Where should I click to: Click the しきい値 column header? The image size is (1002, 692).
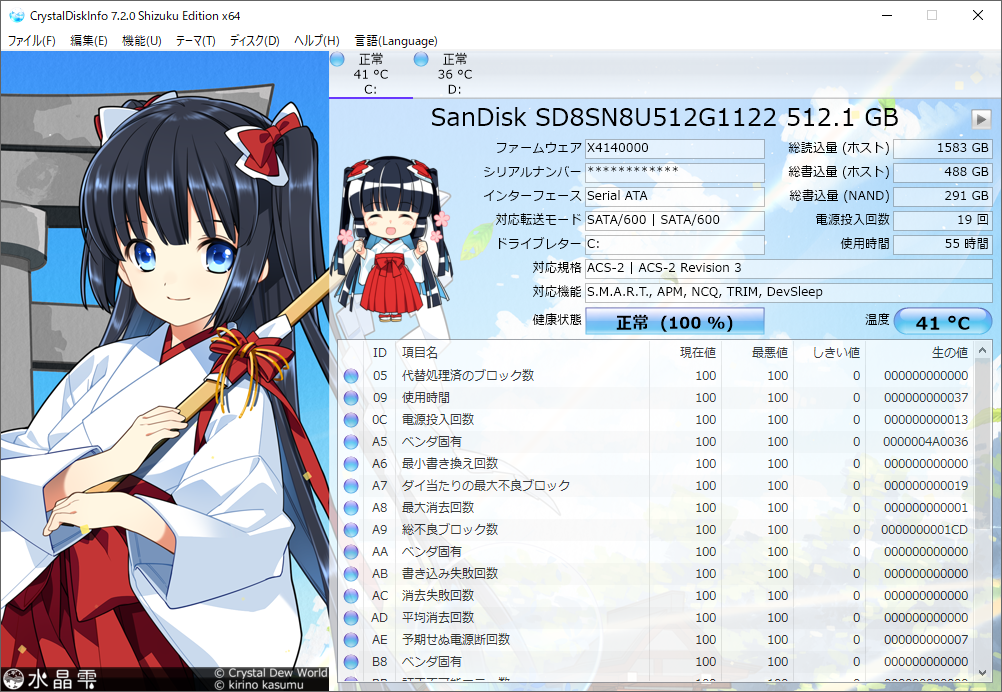829,353
